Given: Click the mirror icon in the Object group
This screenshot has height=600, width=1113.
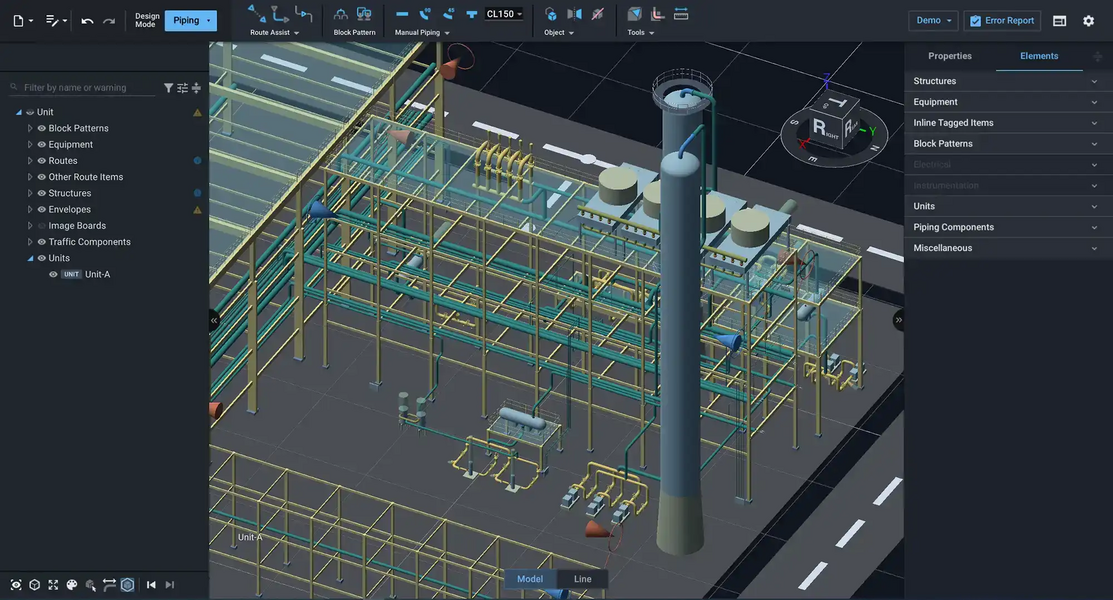Looking at the screenshot, I should click(x=575, y=13).
